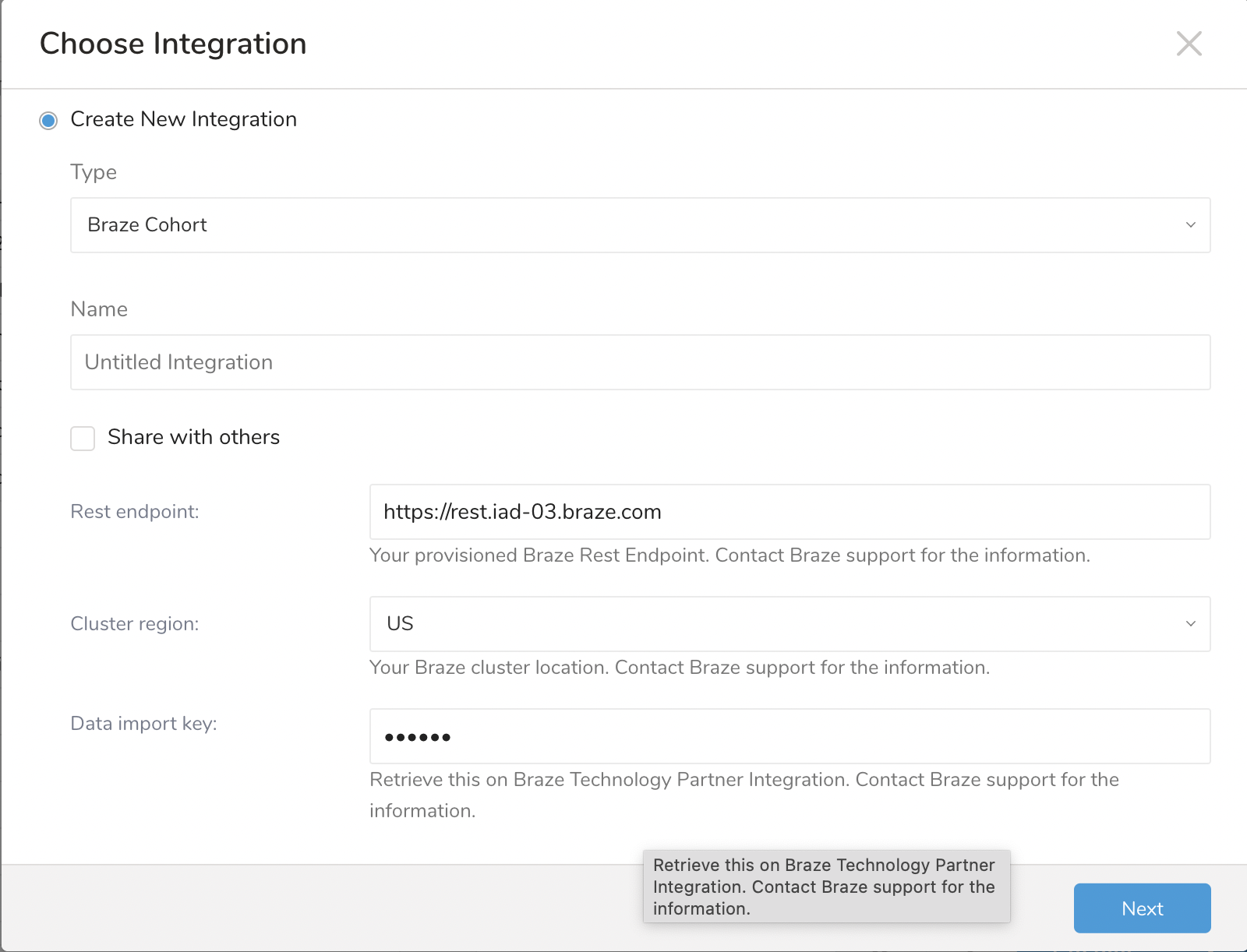Click the Name label above the text field
Viewport: 1247px width, 952px height.
99,309
